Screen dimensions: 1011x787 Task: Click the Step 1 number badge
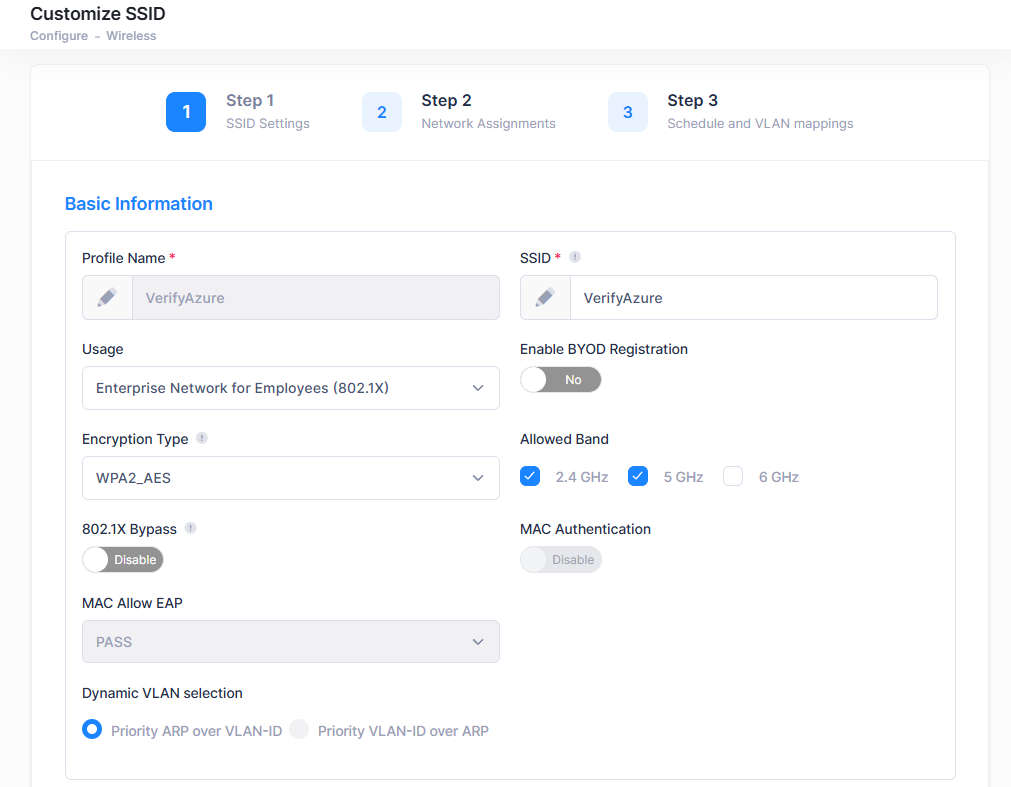[x=186, y=112]
